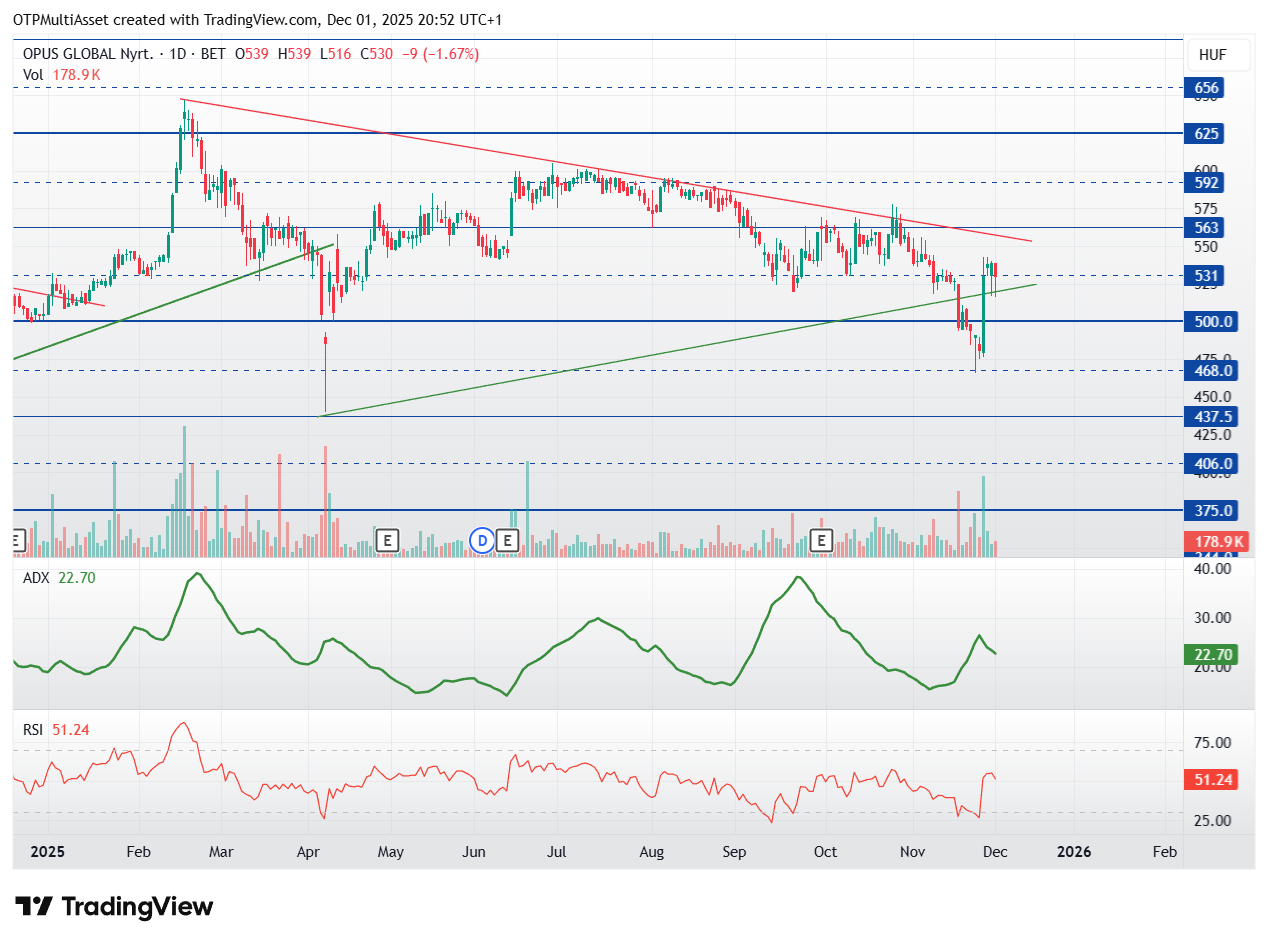This screenshot has height=944, width=1268.
Task: Click the earnings 'E' marker near October
Action: [x=821, y=541]
